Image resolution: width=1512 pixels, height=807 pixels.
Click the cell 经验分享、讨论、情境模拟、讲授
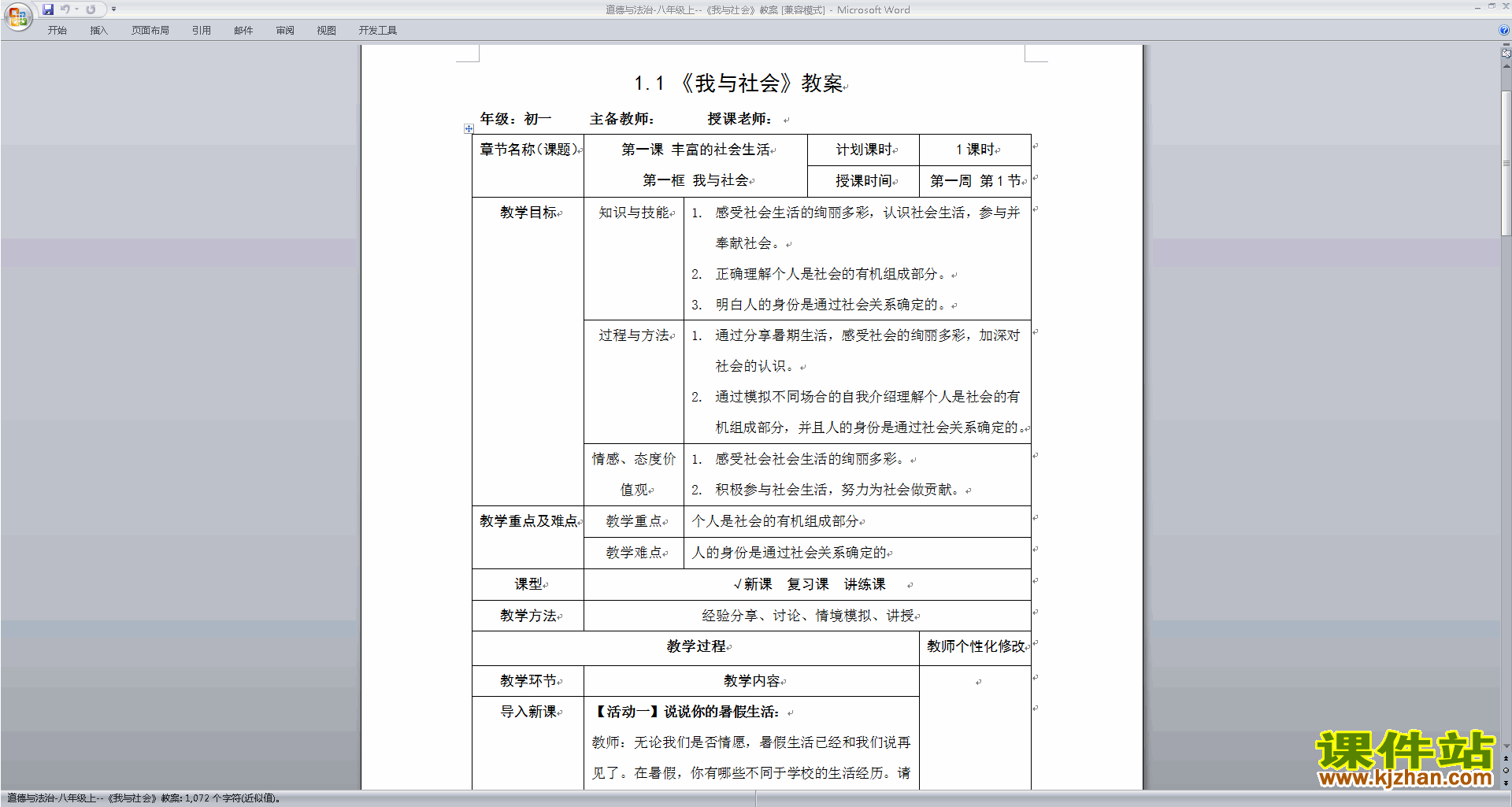(808, 616)
